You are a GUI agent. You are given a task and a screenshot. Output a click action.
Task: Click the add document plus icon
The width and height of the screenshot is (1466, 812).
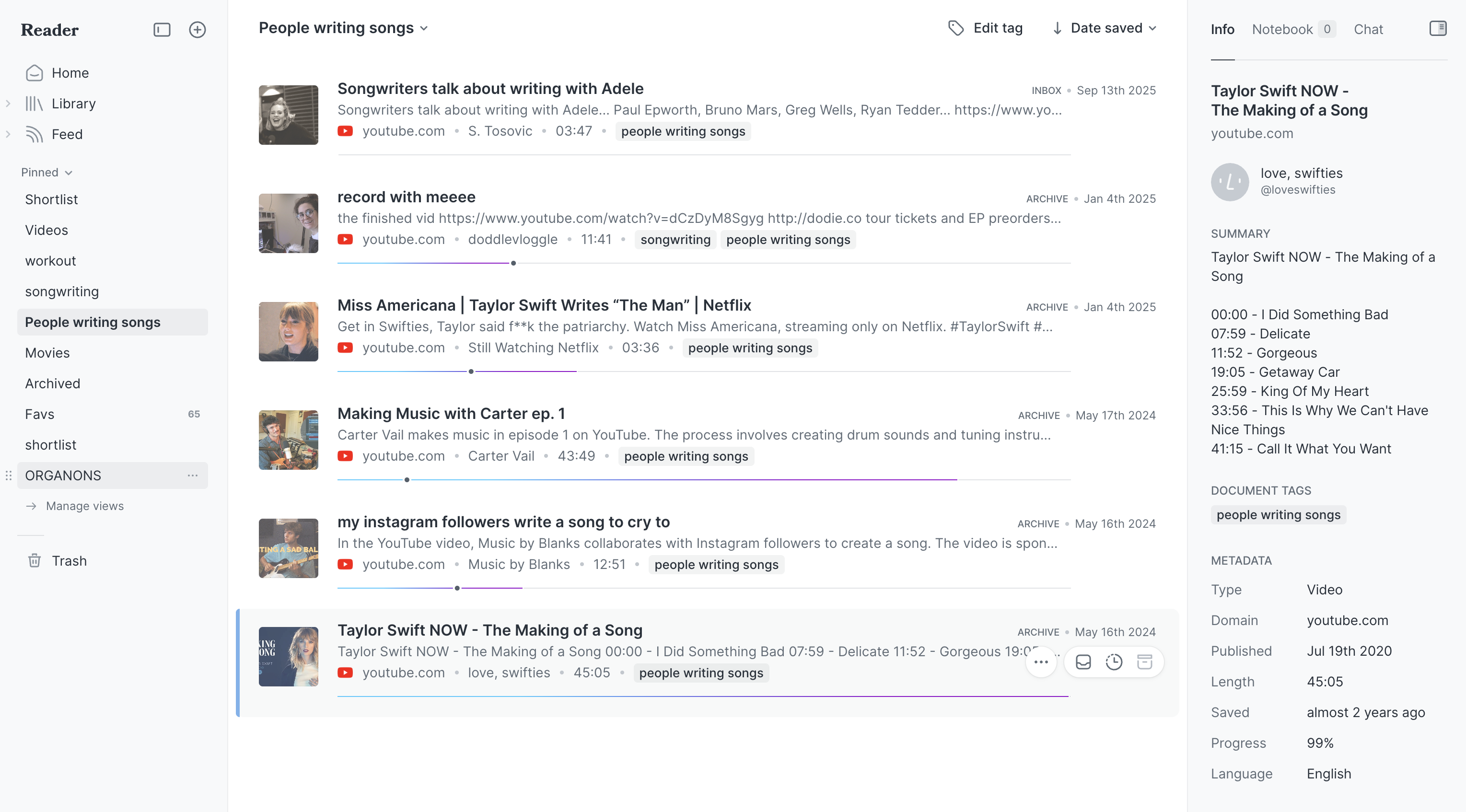pyautogui.click(x=197, y=30)
